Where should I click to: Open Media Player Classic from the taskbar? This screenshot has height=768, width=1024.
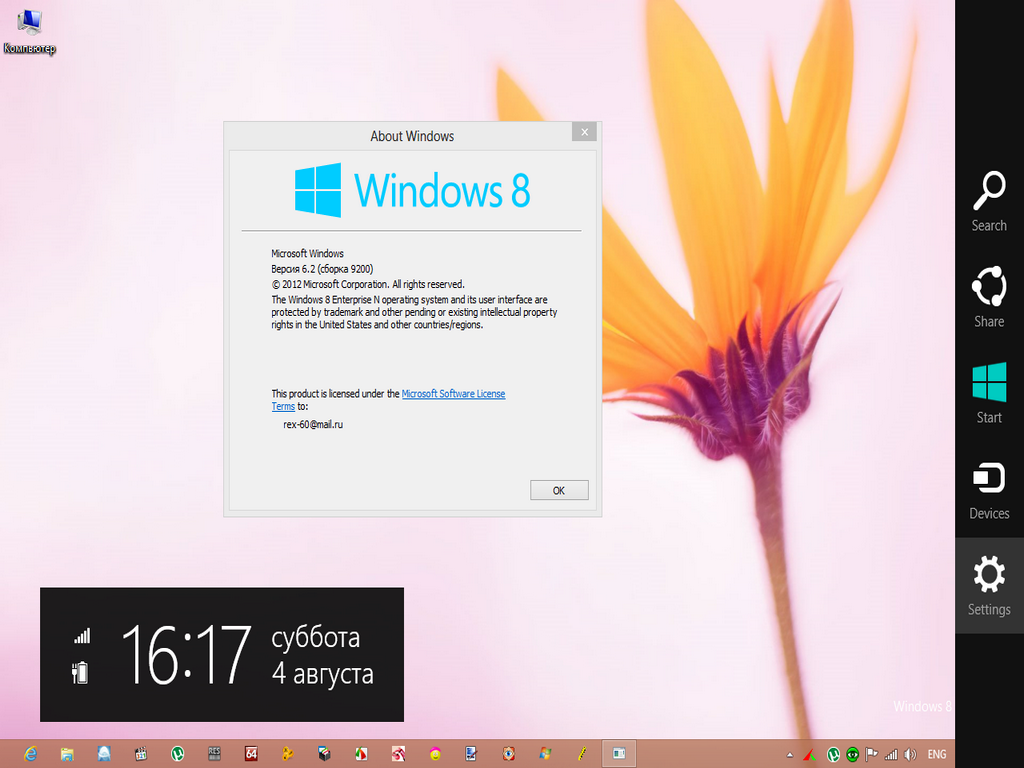click(141, 753)
